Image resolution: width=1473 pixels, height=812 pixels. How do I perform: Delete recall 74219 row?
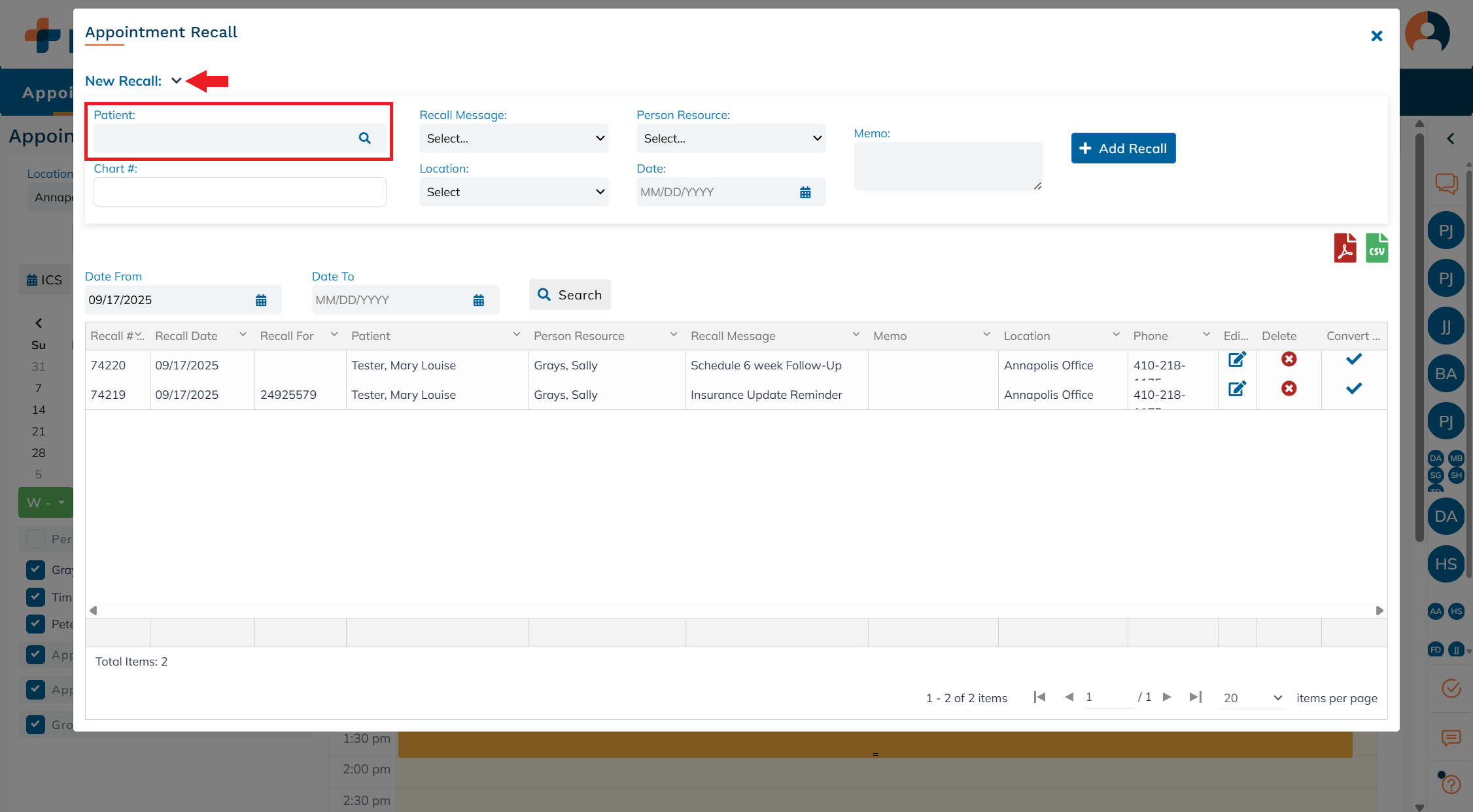[1289, 389]
